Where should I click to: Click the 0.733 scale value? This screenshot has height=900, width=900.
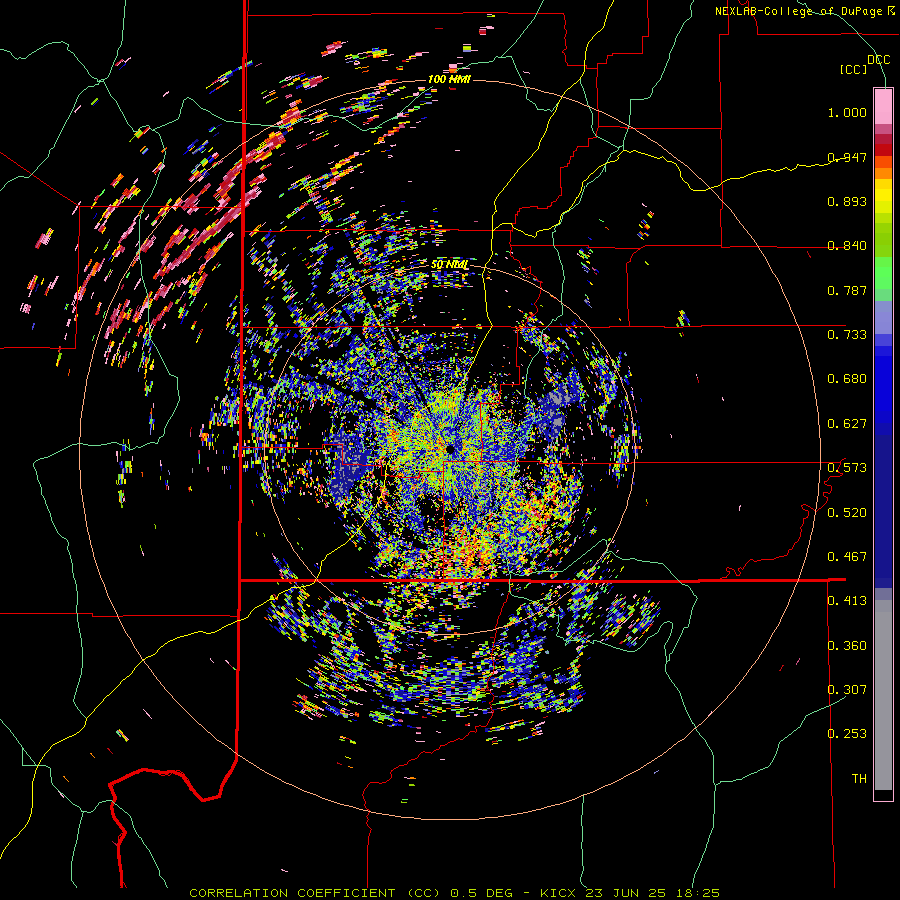(847, 335)
